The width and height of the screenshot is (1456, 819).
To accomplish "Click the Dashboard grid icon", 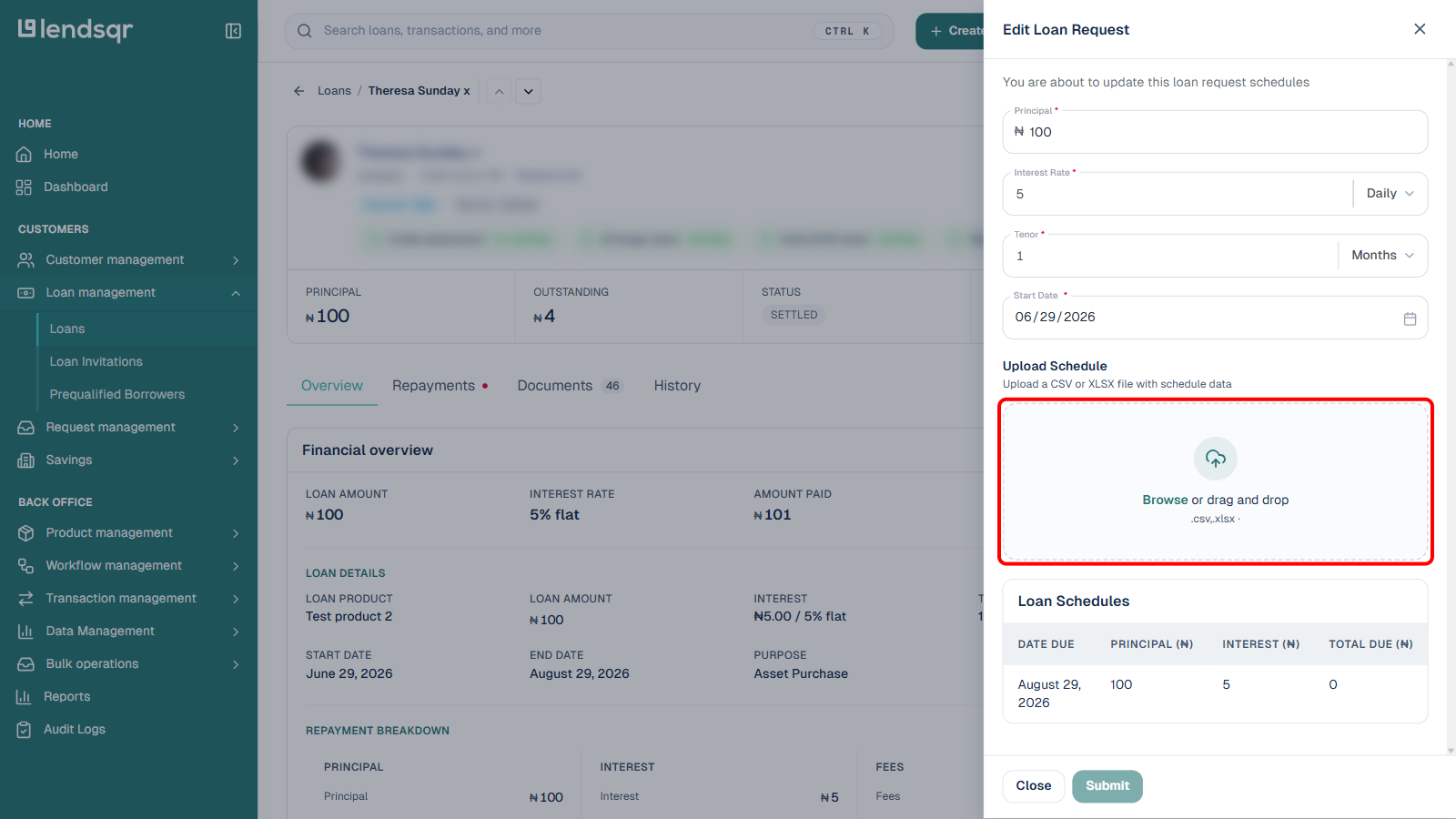I will (x=25, y=187).
